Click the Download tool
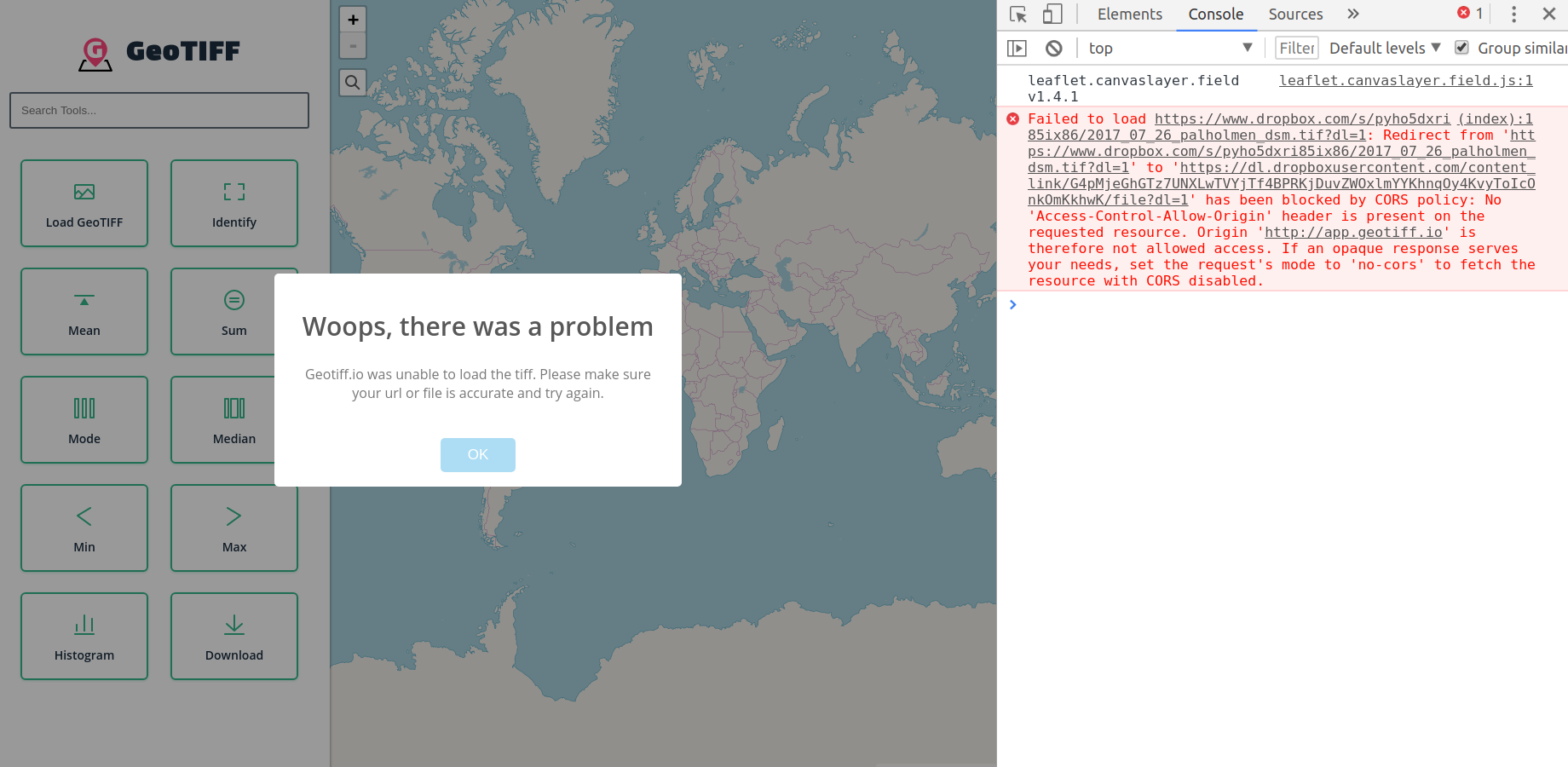The image size is (1568, 767). [x=234, y=637]
